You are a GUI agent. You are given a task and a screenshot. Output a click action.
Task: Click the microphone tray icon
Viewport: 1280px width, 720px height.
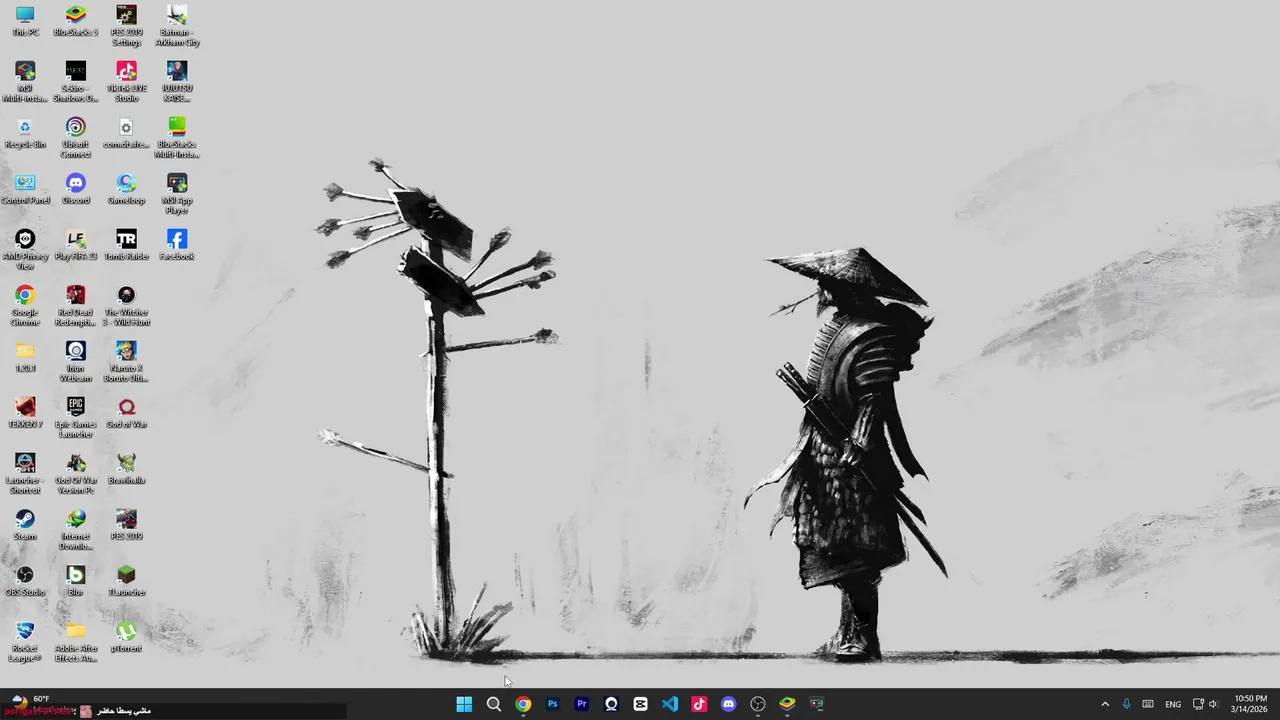coord(1127,704)
